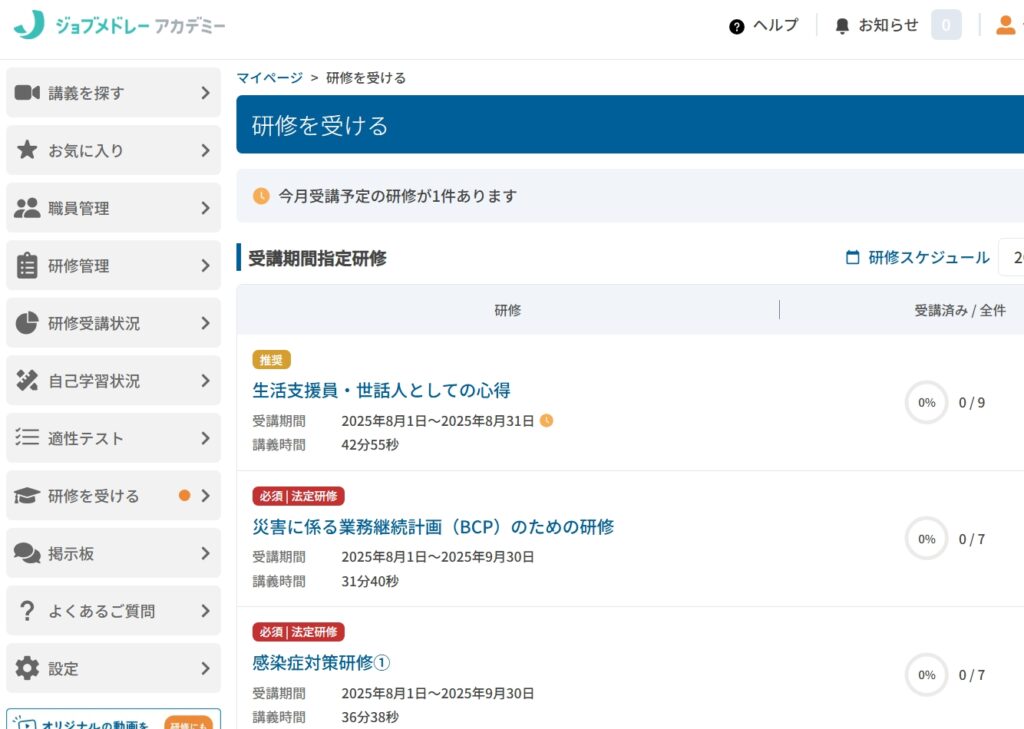Click the ヘルプ header link

[775, 25]
